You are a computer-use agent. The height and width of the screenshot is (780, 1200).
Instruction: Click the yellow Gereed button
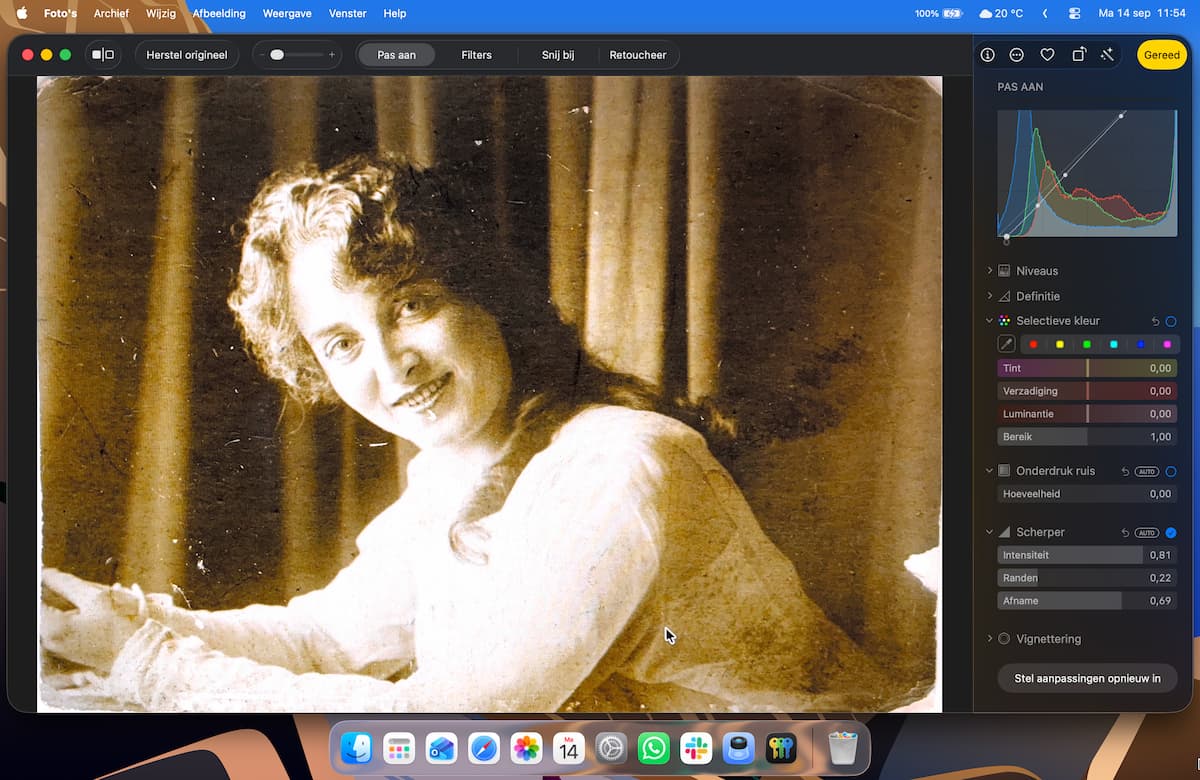(1162, 55)
